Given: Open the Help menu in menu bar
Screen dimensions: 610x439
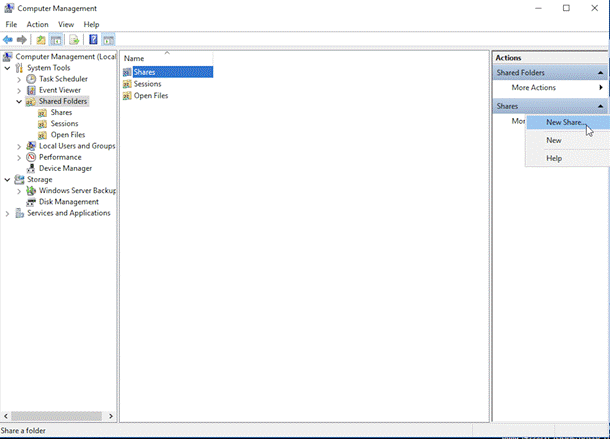Looking at the screenshot, I should 91,25.
